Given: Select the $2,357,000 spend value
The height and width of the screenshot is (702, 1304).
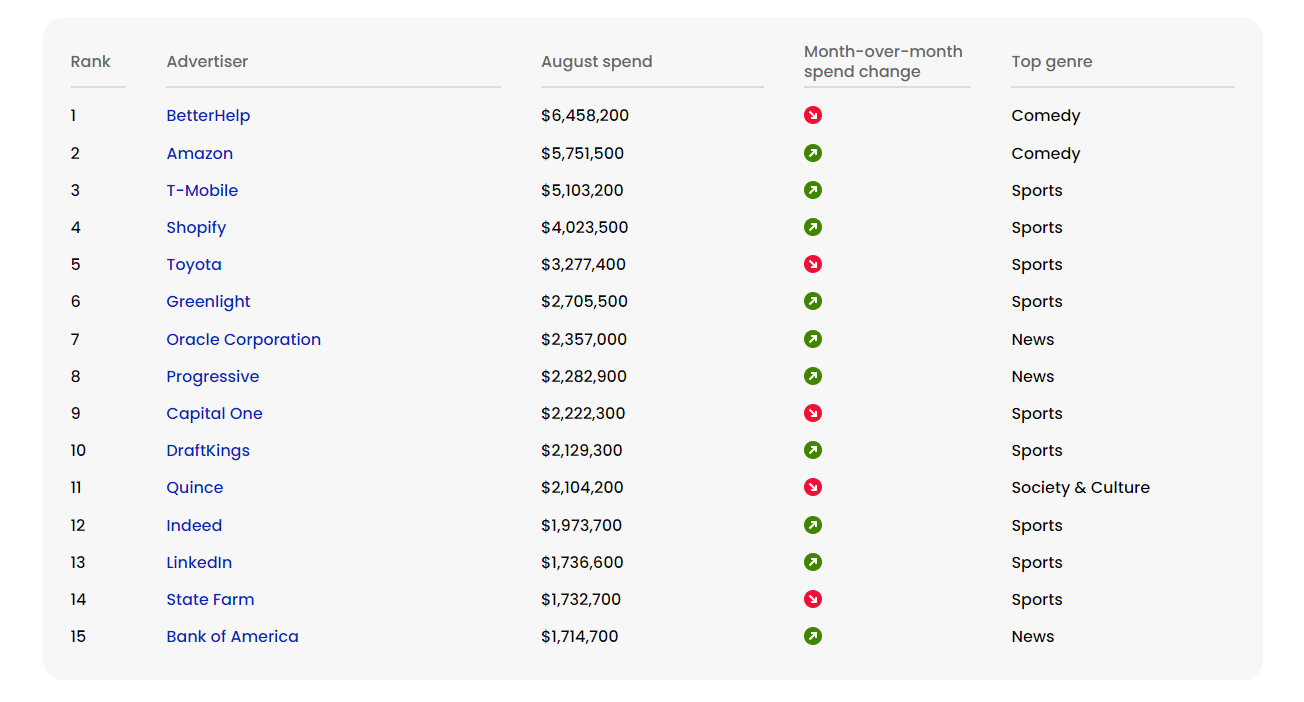Looking at the screenshot, I should click(584, 339).
